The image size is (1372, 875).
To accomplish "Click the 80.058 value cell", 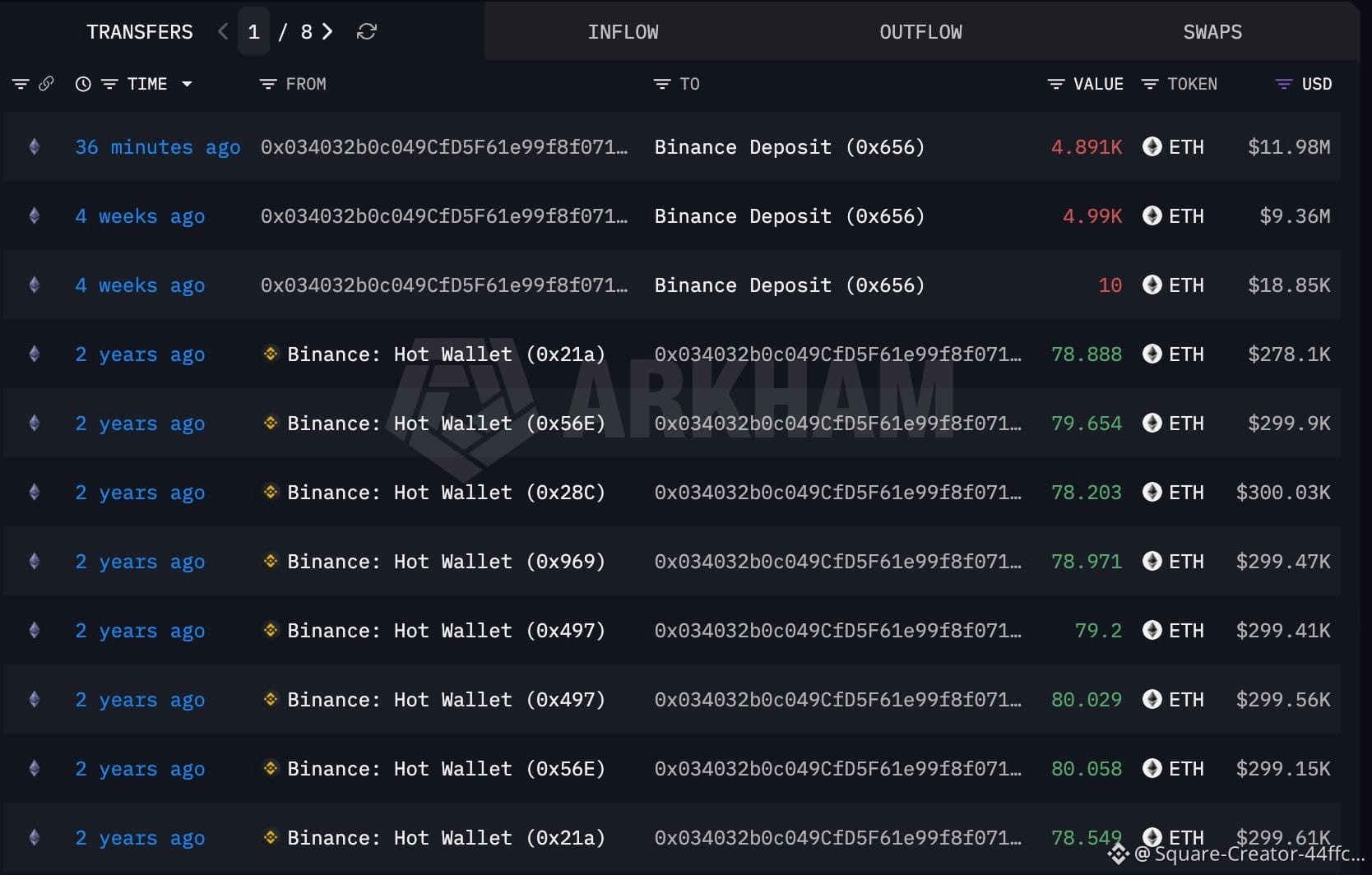I will tap(1087, 769).
